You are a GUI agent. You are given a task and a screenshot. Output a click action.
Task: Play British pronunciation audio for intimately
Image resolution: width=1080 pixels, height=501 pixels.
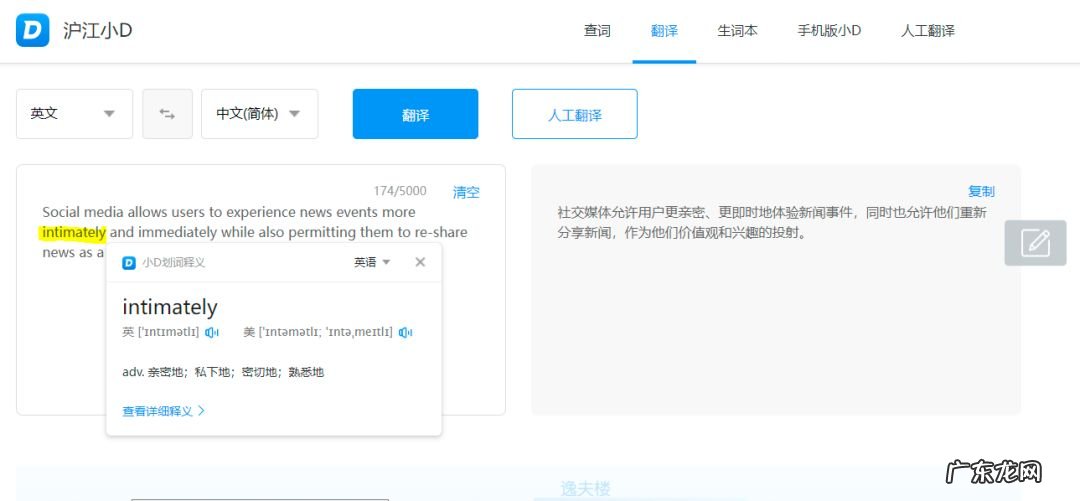tap(212, 332)
